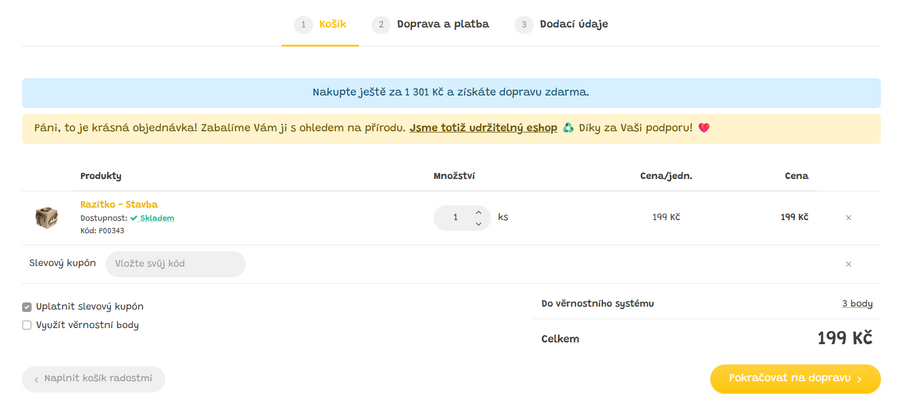Click the Naplnit košík radostmi button
This screenshot has height=414, width=900.
pos(93,379)
